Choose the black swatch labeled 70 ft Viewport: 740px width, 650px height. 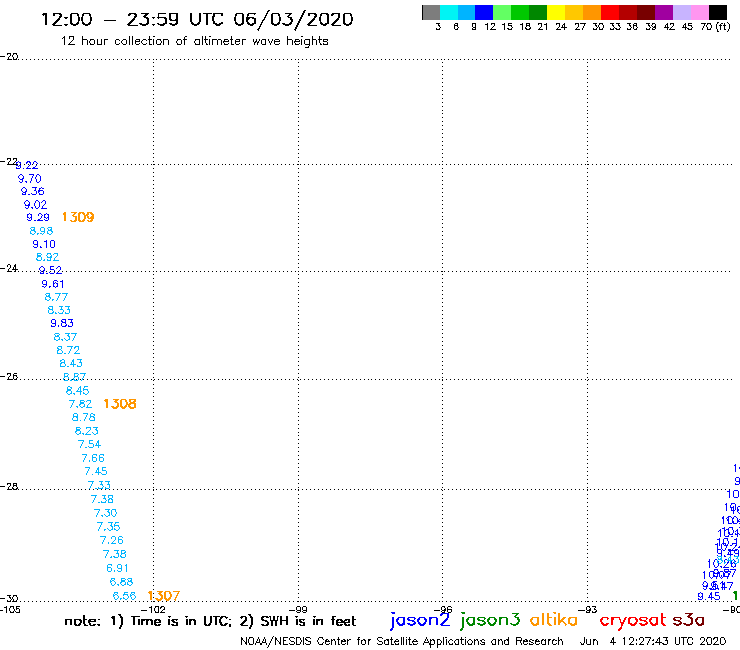[718, 12]
